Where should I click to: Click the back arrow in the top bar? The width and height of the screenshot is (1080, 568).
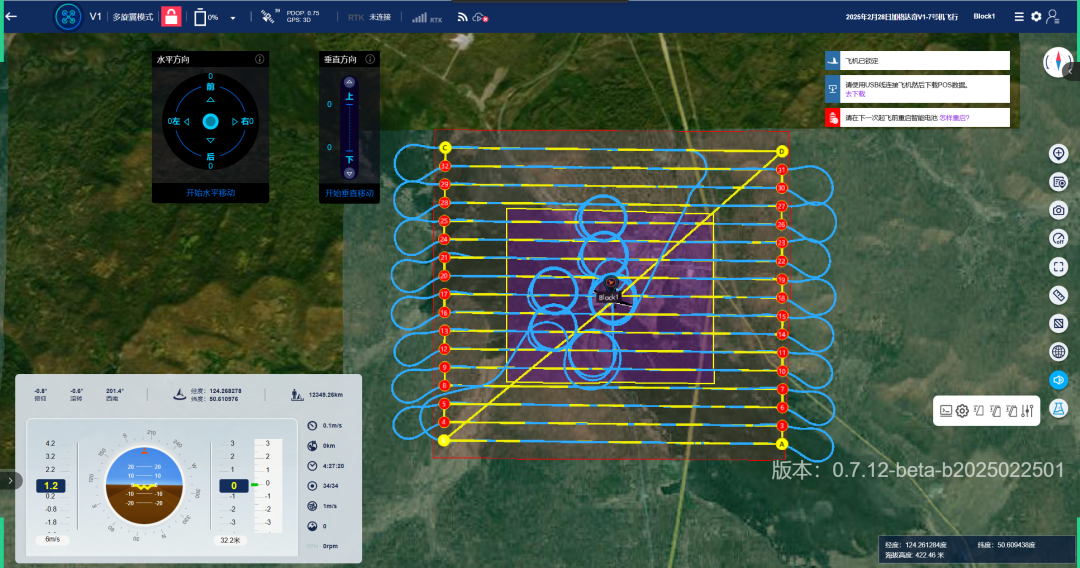pos(12,16)
